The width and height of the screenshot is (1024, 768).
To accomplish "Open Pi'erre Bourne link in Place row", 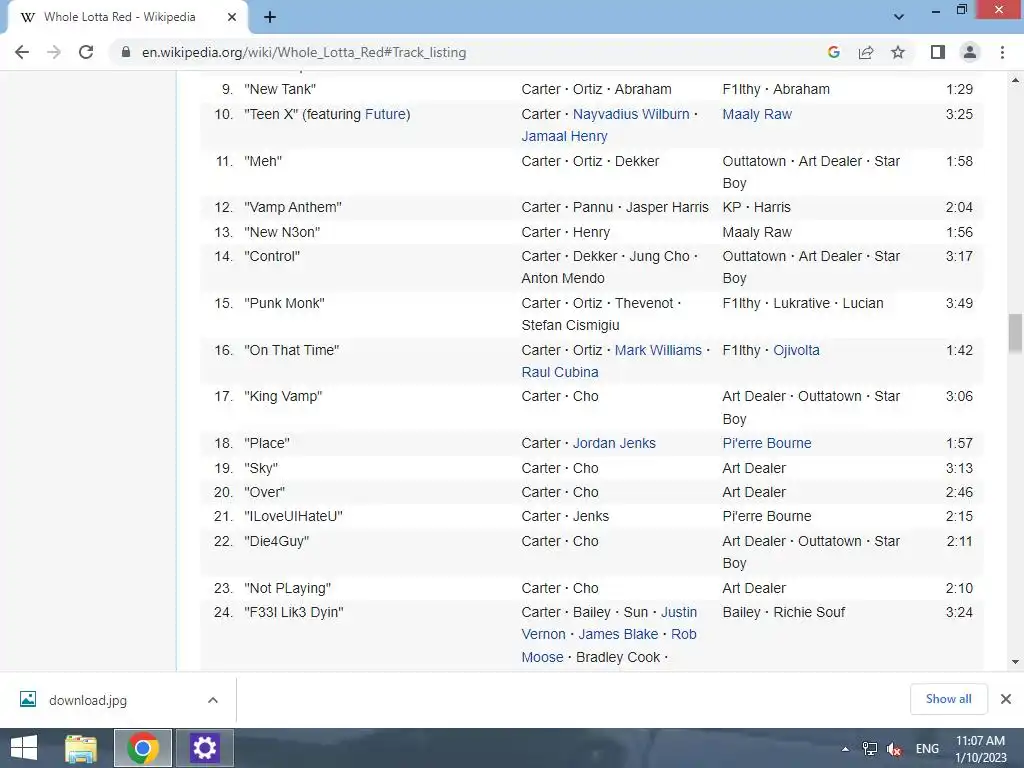I will point(767,443).
